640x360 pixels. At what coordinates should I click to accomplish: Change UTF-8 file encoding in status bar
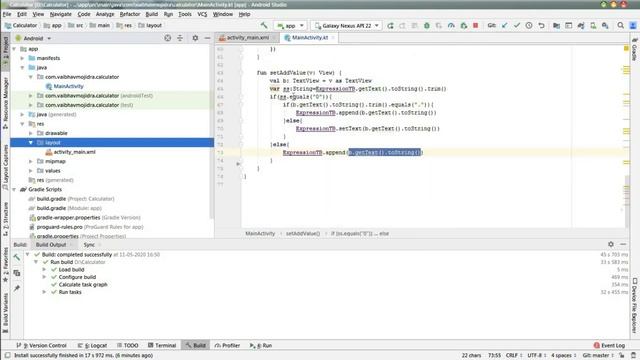[x=537, y=356]
